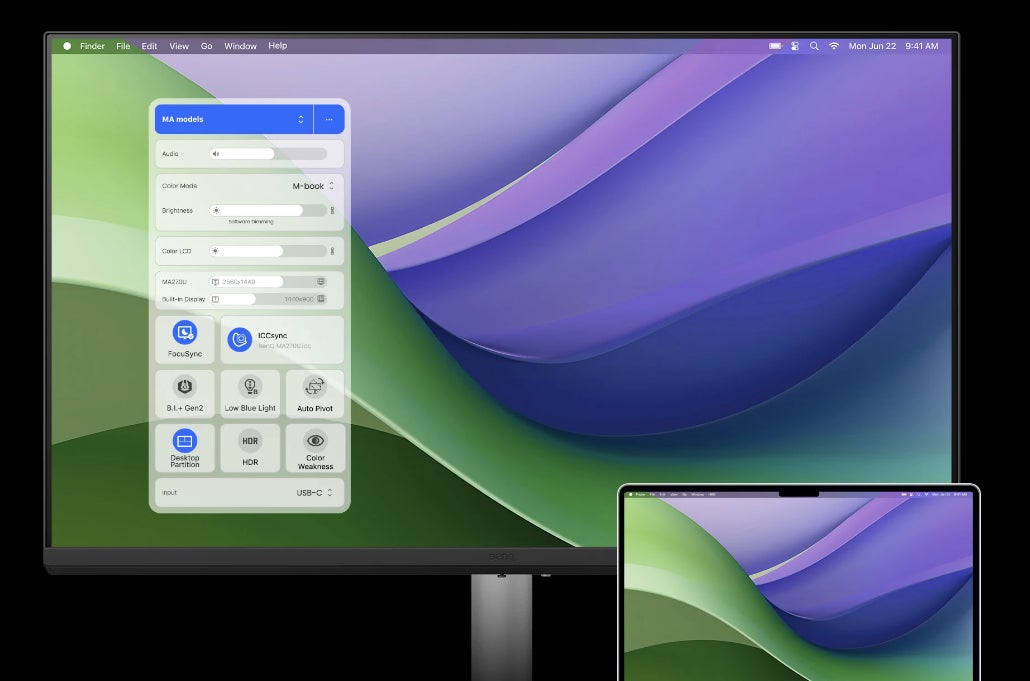
Task: Enable Auto Pivot
Action: pos(315,393)
